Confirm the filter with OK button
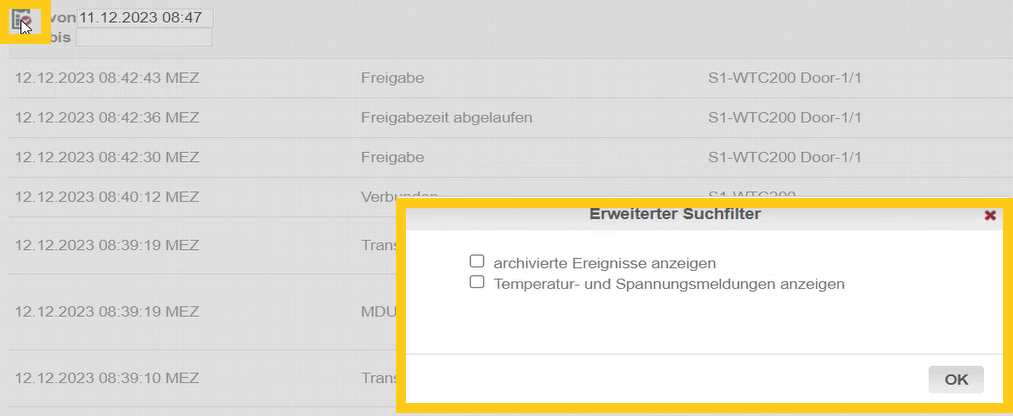Image resolution: width=1013 pixels, height=416 pixels. pos(956,379)
